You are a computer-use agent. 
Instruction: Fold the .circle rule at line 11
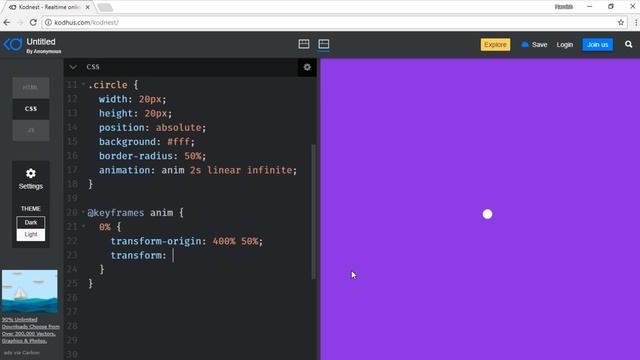tap(83, 85)
